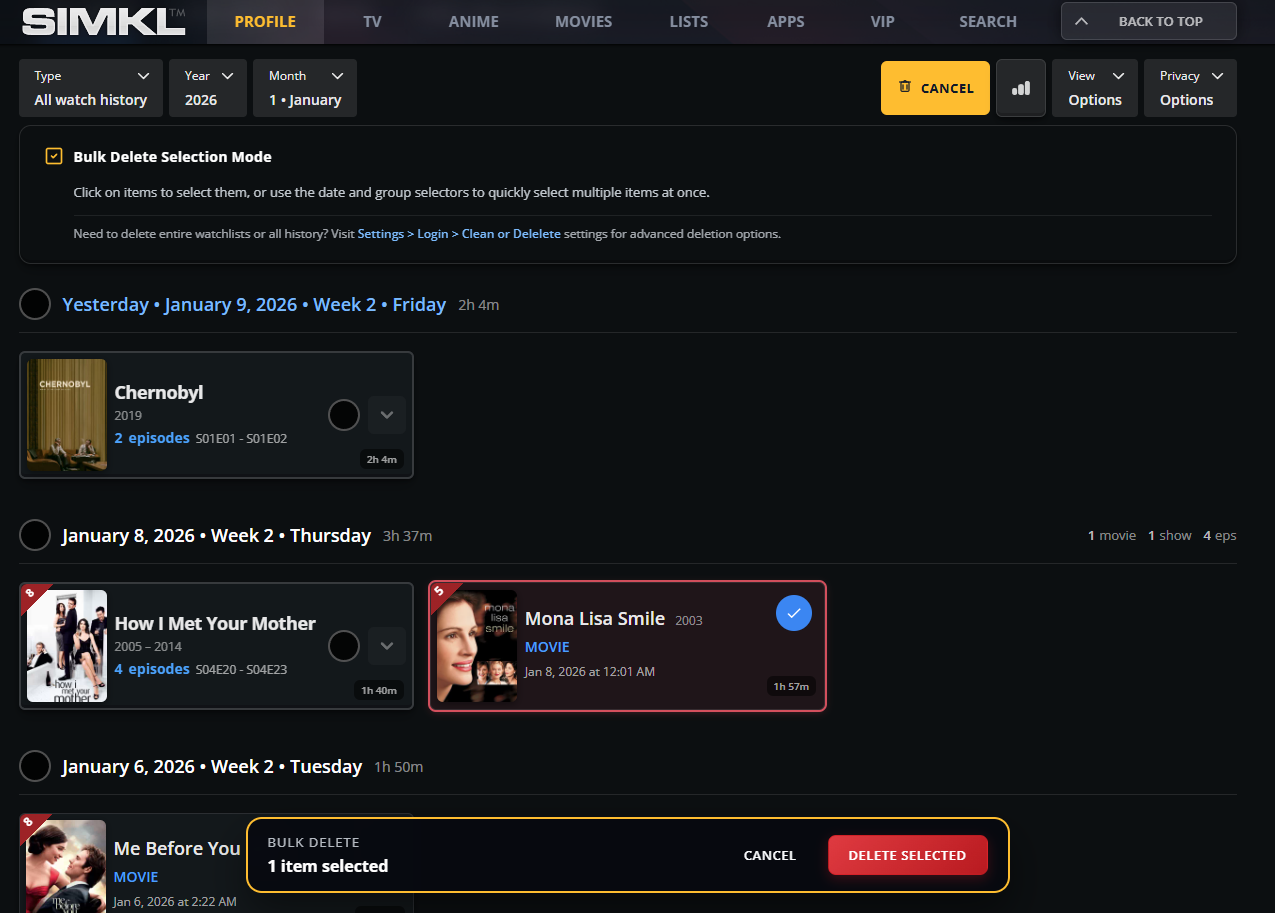The width and height of the screenshot is (1275, 913).
Task: Select the Chernobyl item circle
Action: pyautogui.click(x=343, y=415)
